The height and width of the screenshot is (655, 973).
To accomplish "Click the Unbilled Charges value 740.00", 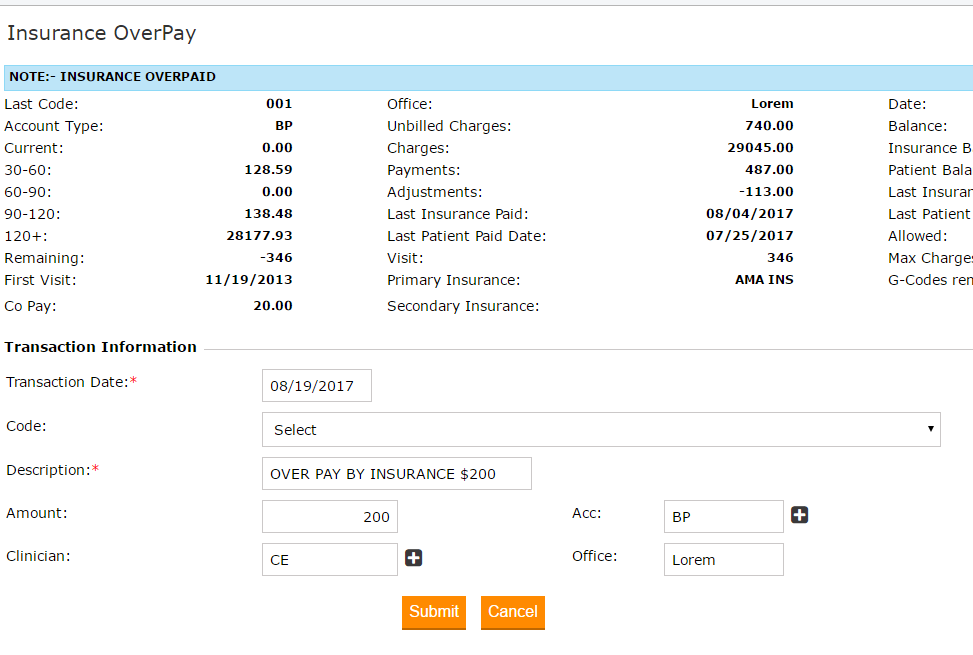I will 769,126.
